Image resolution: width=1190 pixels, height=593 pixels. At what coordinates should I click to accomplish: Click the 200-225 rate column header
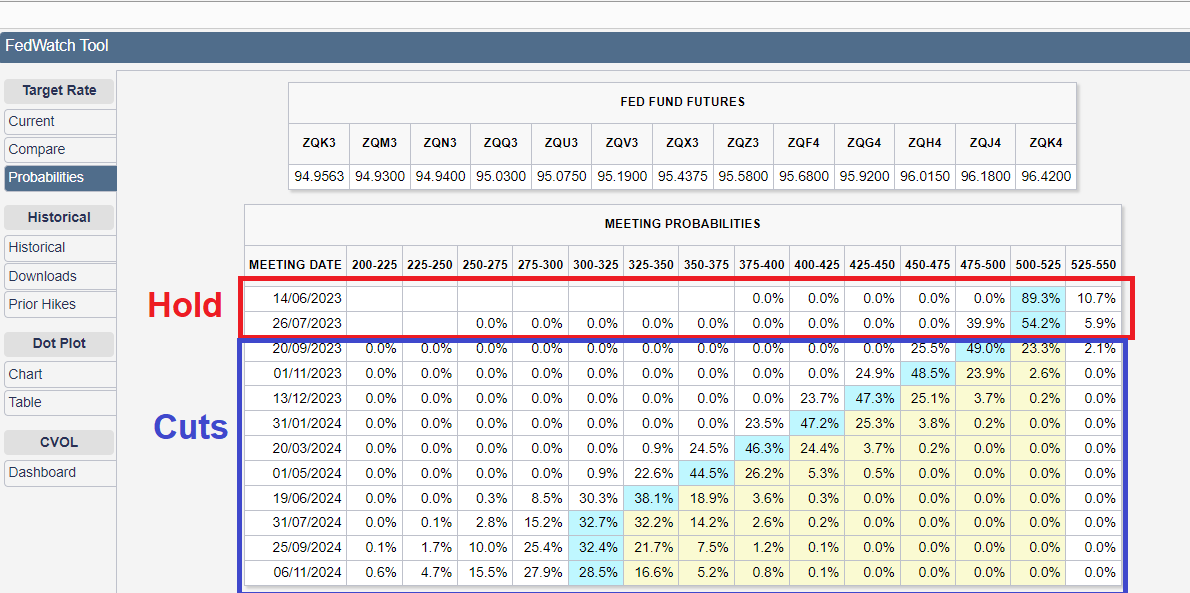pos(374,265)
